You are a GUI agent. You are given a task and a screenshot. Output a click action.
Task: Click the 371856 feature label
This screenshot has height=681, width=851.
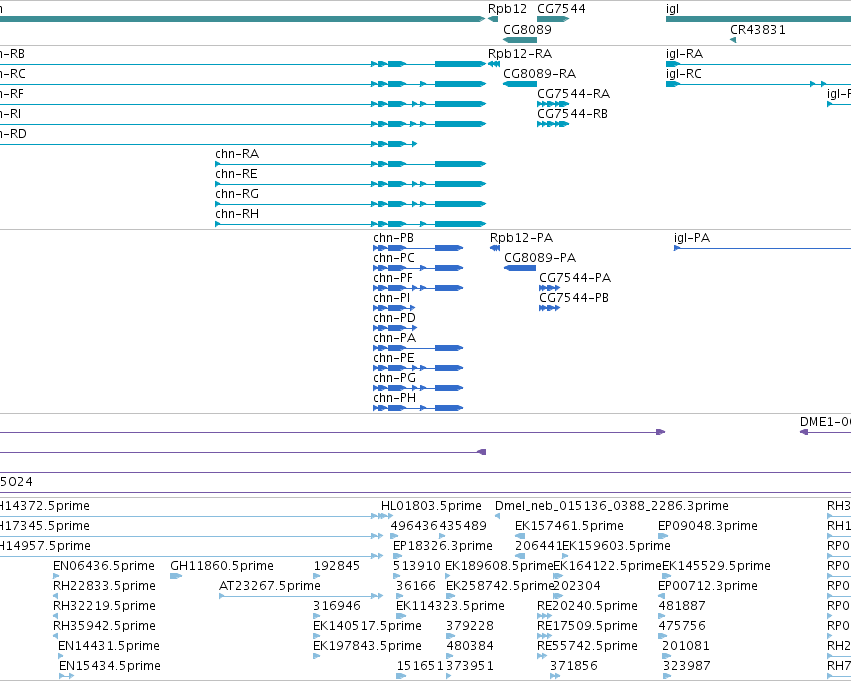coord(574,666)
